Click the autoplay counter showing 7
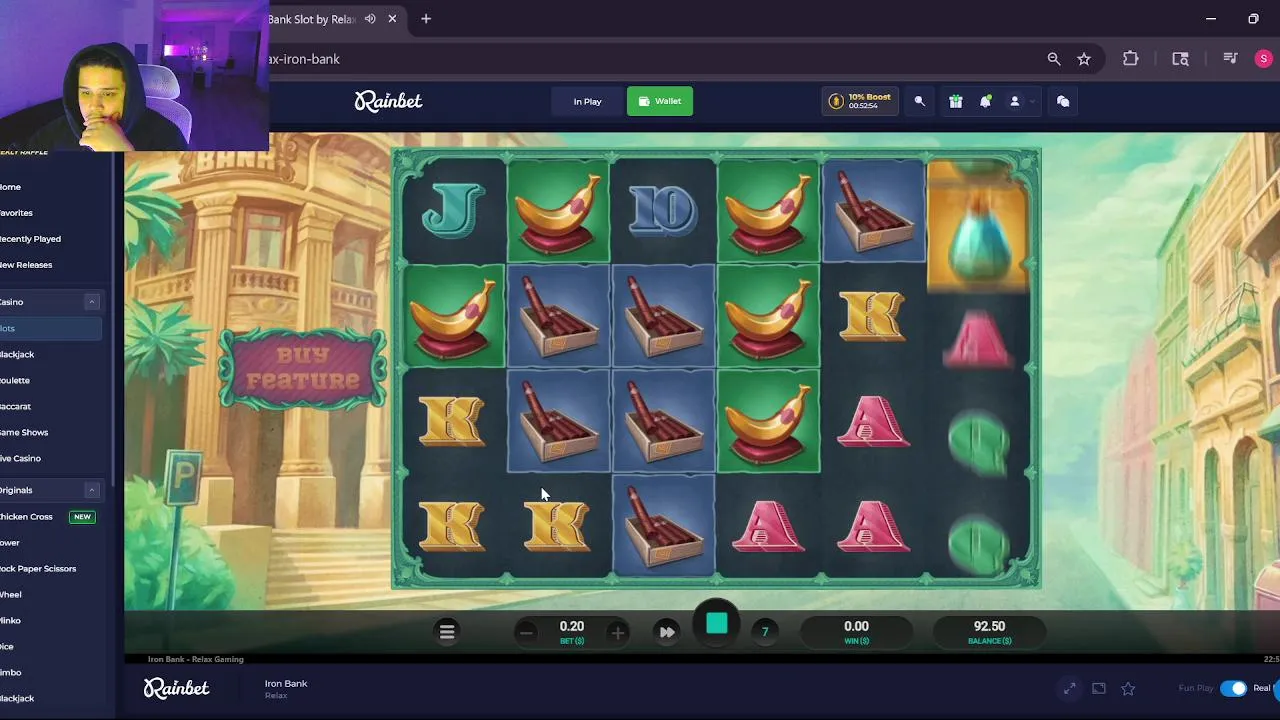Image resolution: width=1280 pixels, height=720 pixels. (x=765, y=632)
